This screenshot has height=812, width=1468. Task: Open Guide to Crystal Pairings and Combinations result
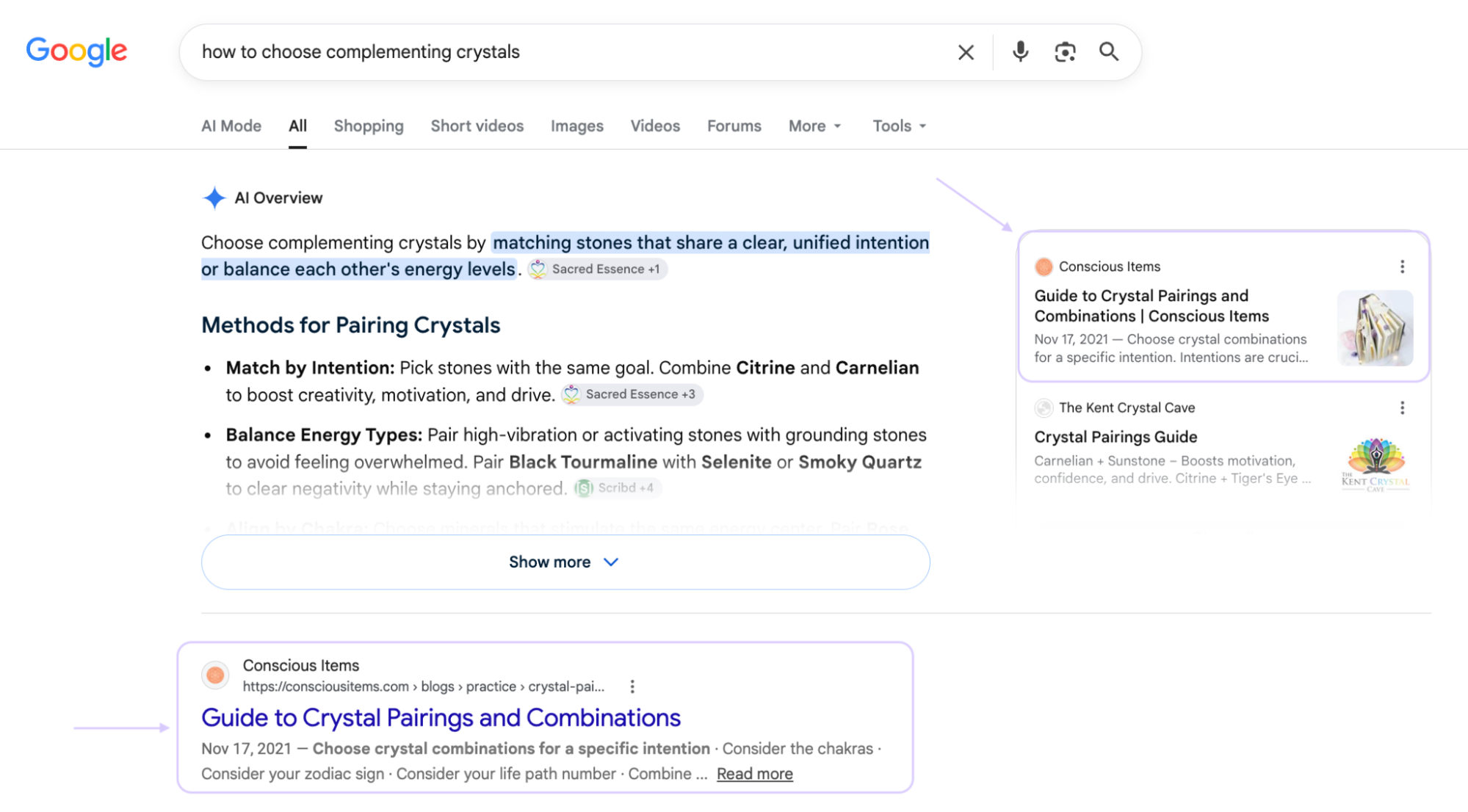click(441, 717)
